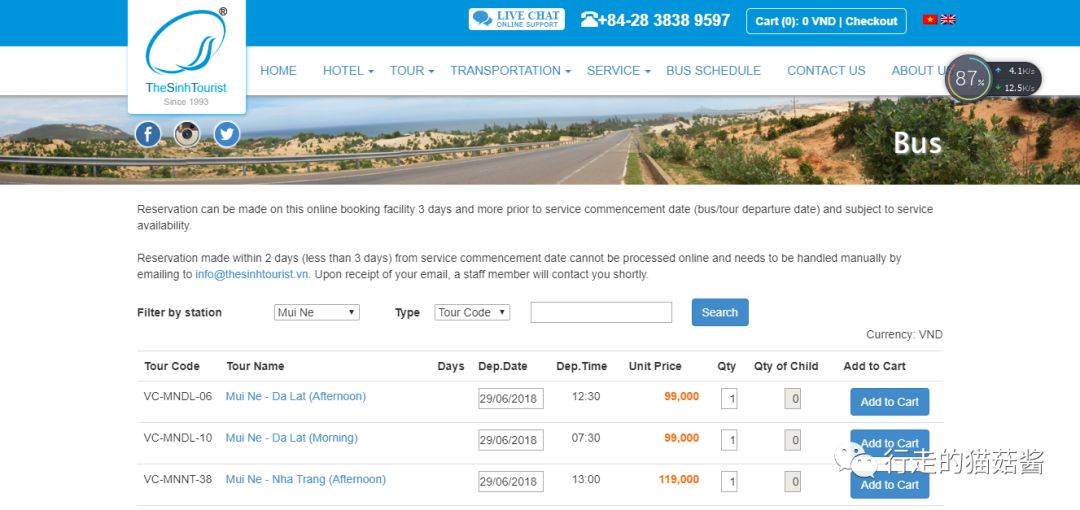The width and height of the screenshot is (1080, 510).
Task: Click TheSinhTourist logo
Action: [186, 57]
